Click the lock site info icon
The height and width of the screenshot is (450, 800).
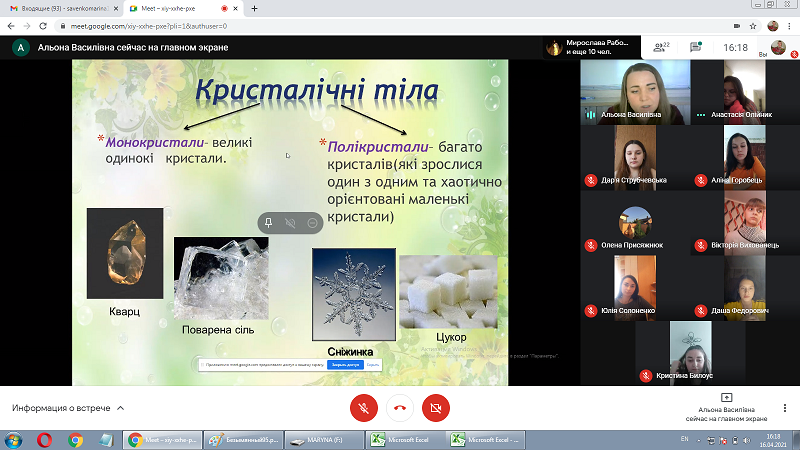click(63, 26)
